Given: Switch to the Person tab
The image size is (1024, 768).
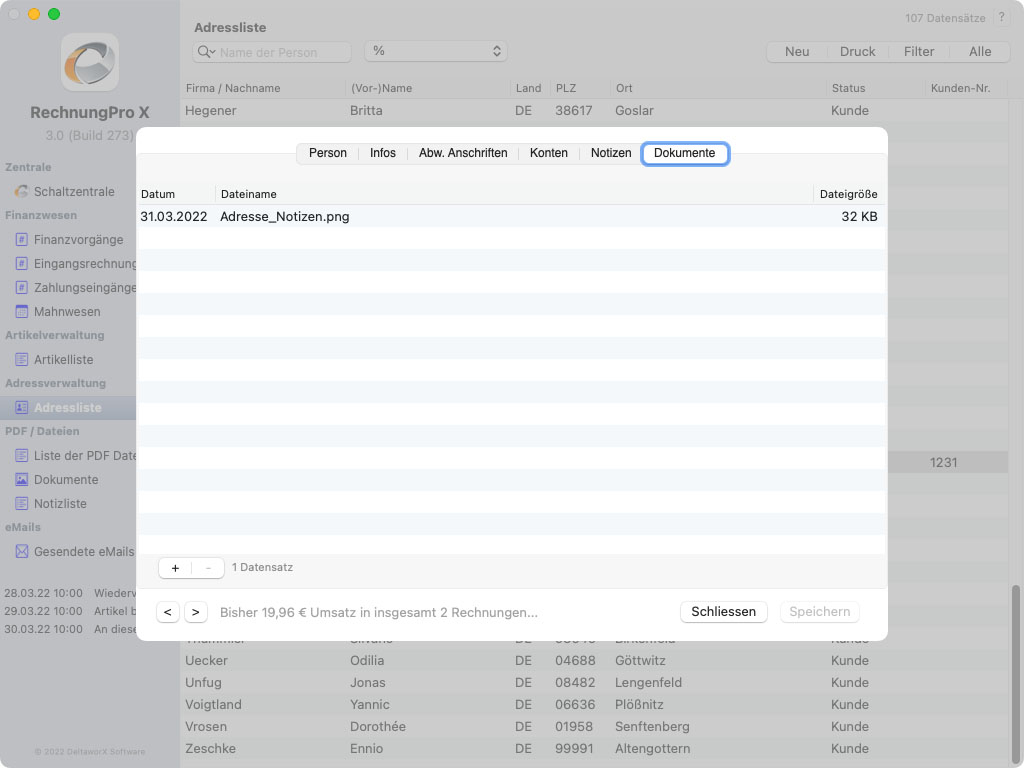Looking at the screenshot, I should tap(327, 153).
